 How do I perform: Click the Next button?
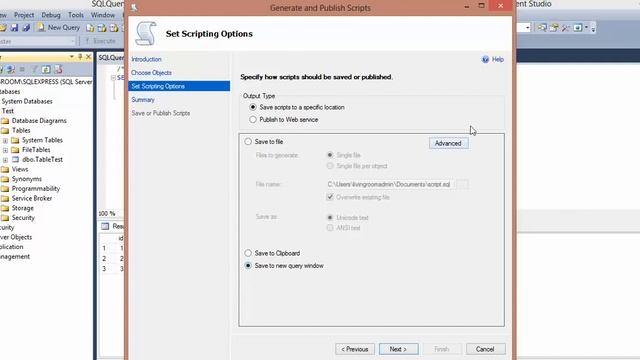click(x=398, y=349)
